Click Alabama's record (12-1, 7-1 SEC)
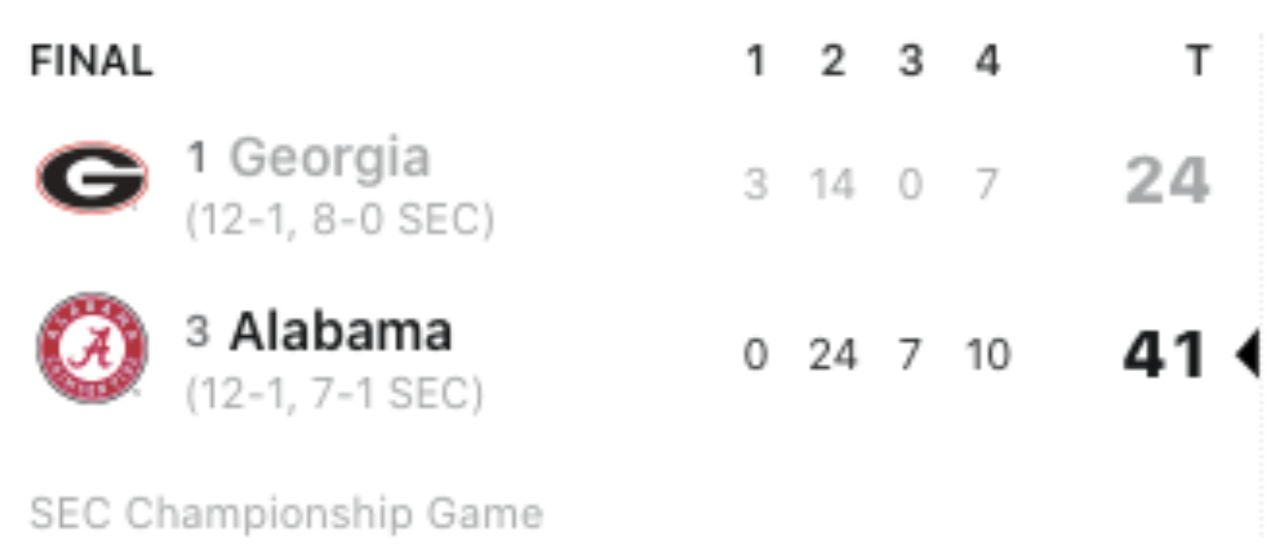1274x560 pixels. (334, 393)
